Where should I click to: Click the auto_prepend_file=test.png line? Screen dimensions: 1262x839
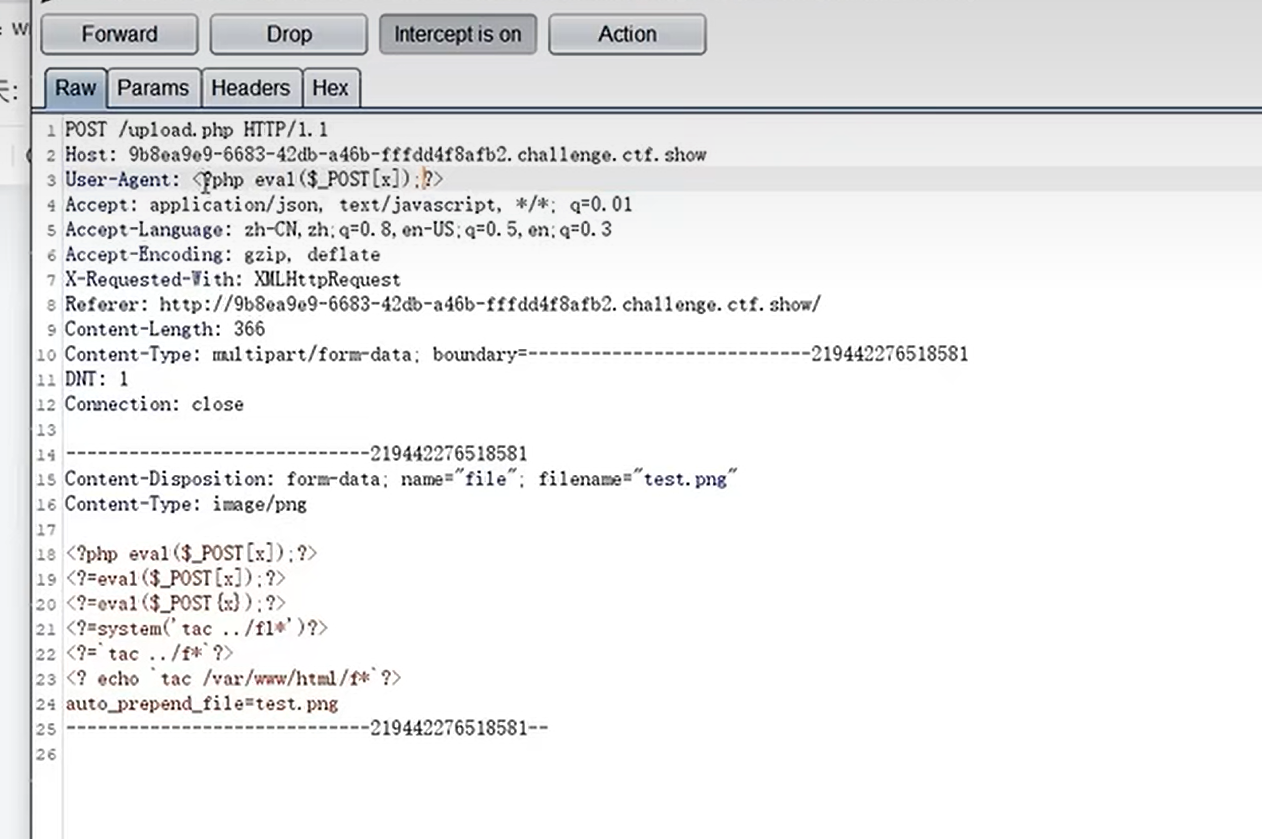click(202, 704)
